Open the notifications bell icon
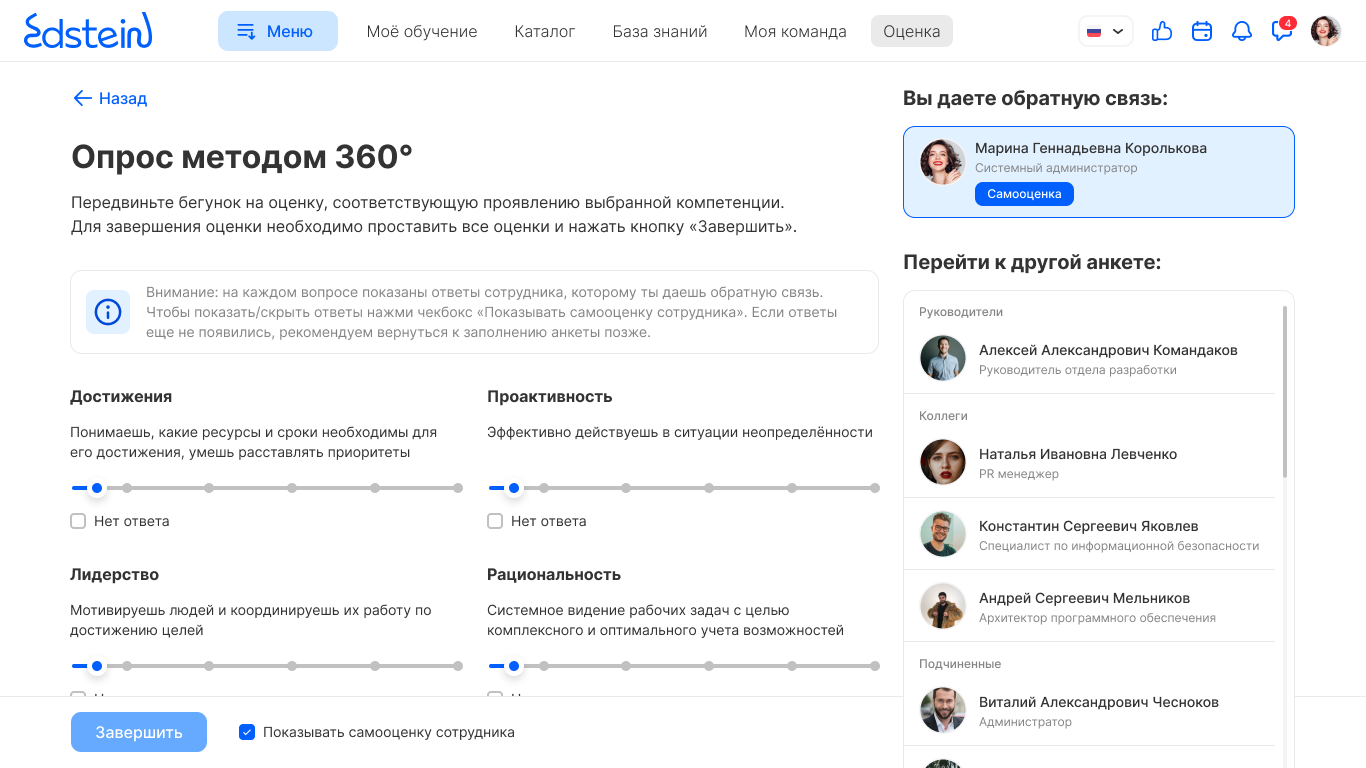Screen dimensions: 1366x768 [1242, 31]
